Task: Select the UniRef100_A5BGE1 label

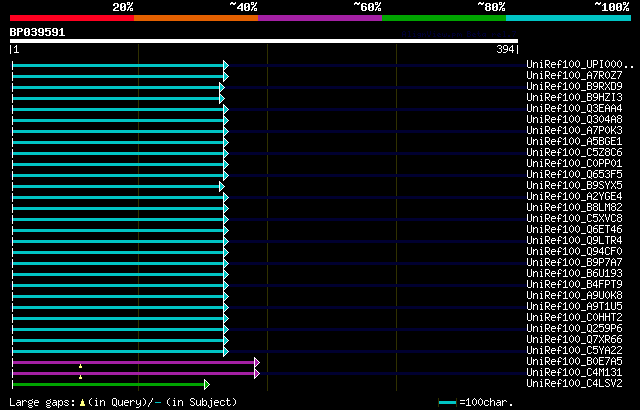Action: (x=574, y=142)
